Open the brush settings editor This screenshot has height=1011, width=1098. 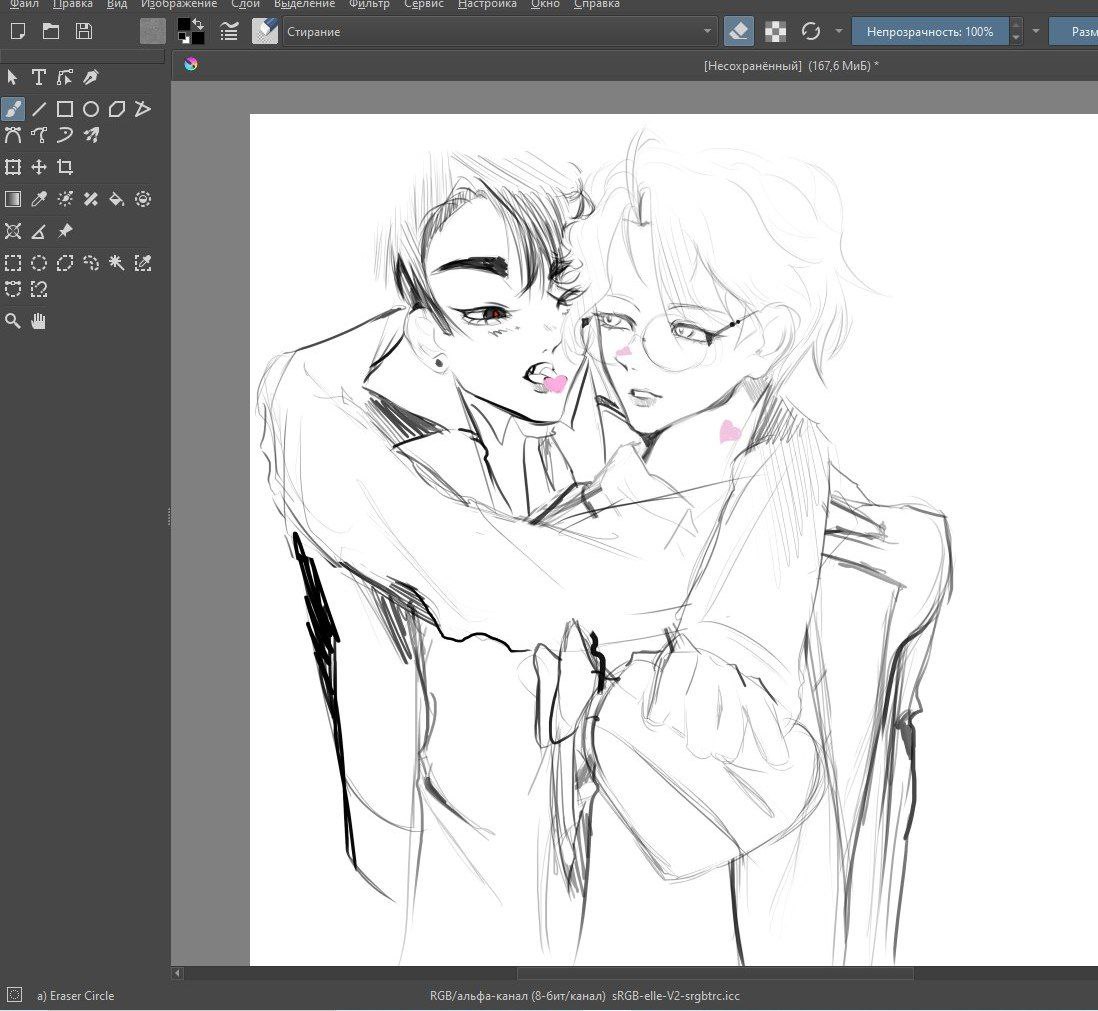pos(229,31)
